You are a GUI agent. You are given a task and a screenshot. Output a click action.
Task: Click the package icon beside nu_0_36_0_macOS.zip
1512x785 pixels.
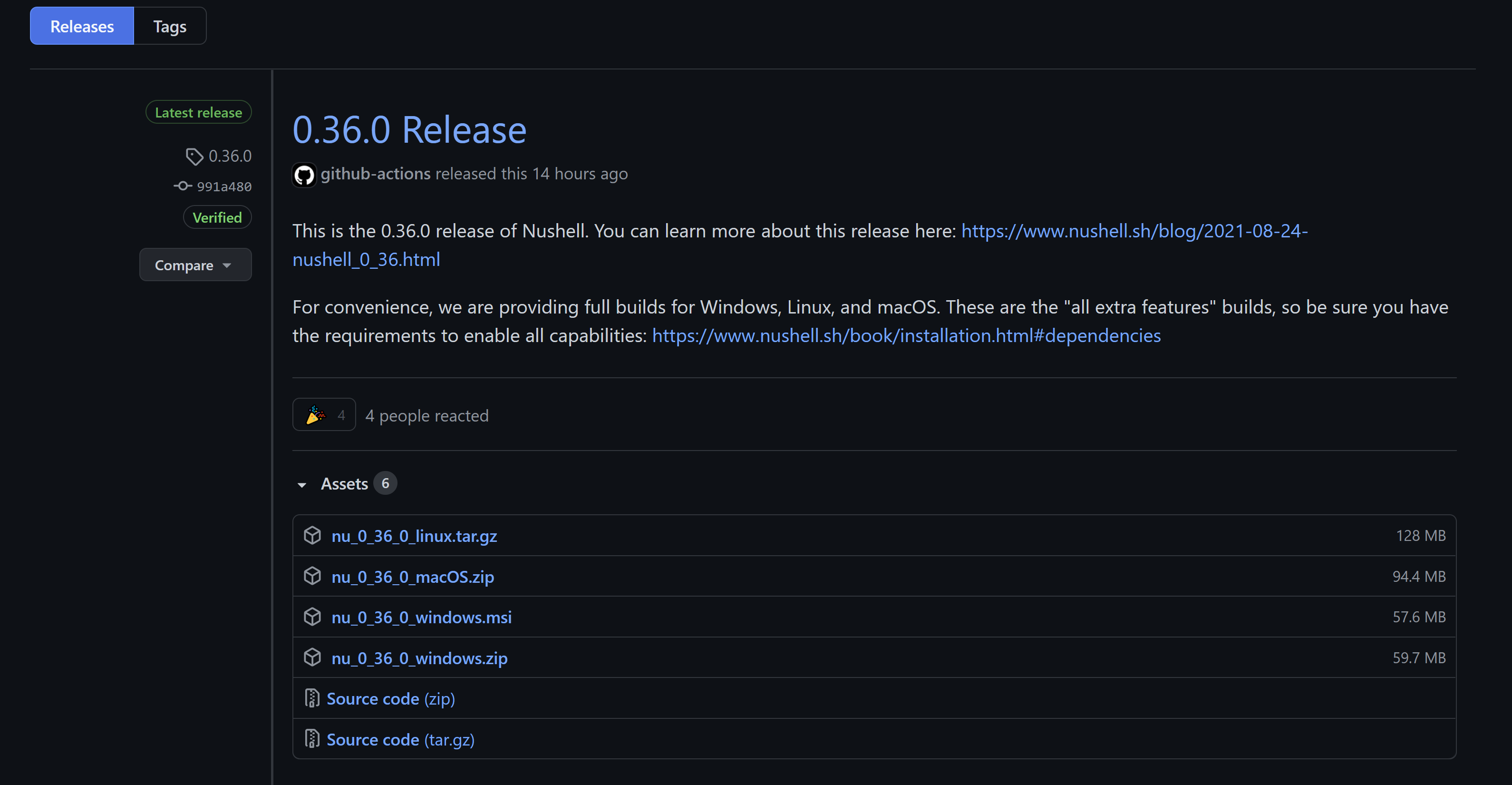pyautogui.click(x=312, y=576)
